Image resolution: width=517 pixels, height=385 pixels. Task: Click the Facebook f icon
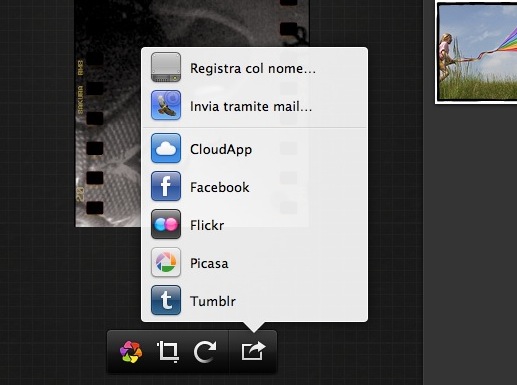click(x=166, y=186)
